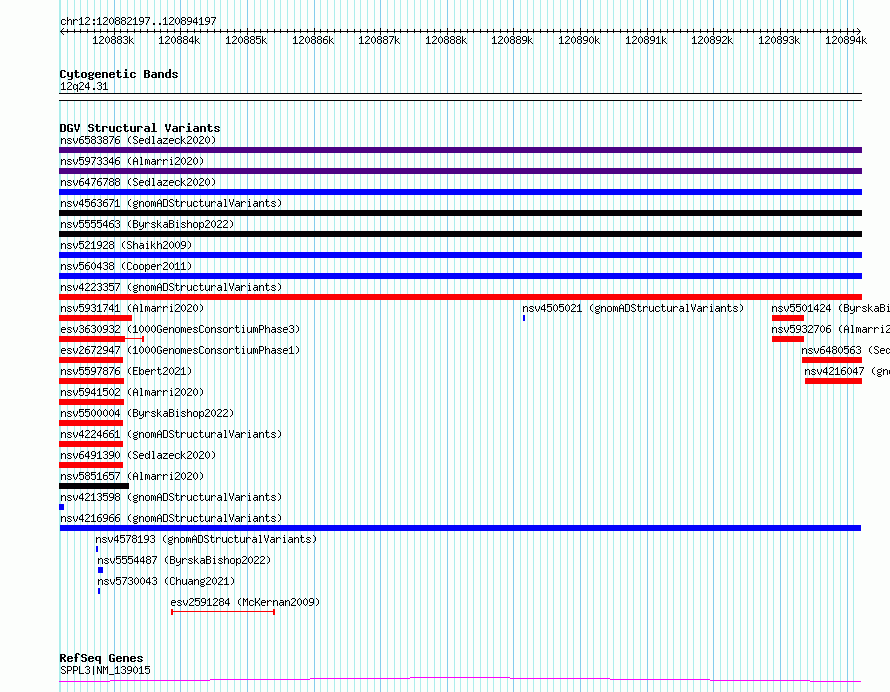Click the red bar under nsv4216047

pyautogui.click(x=833, y=381)
